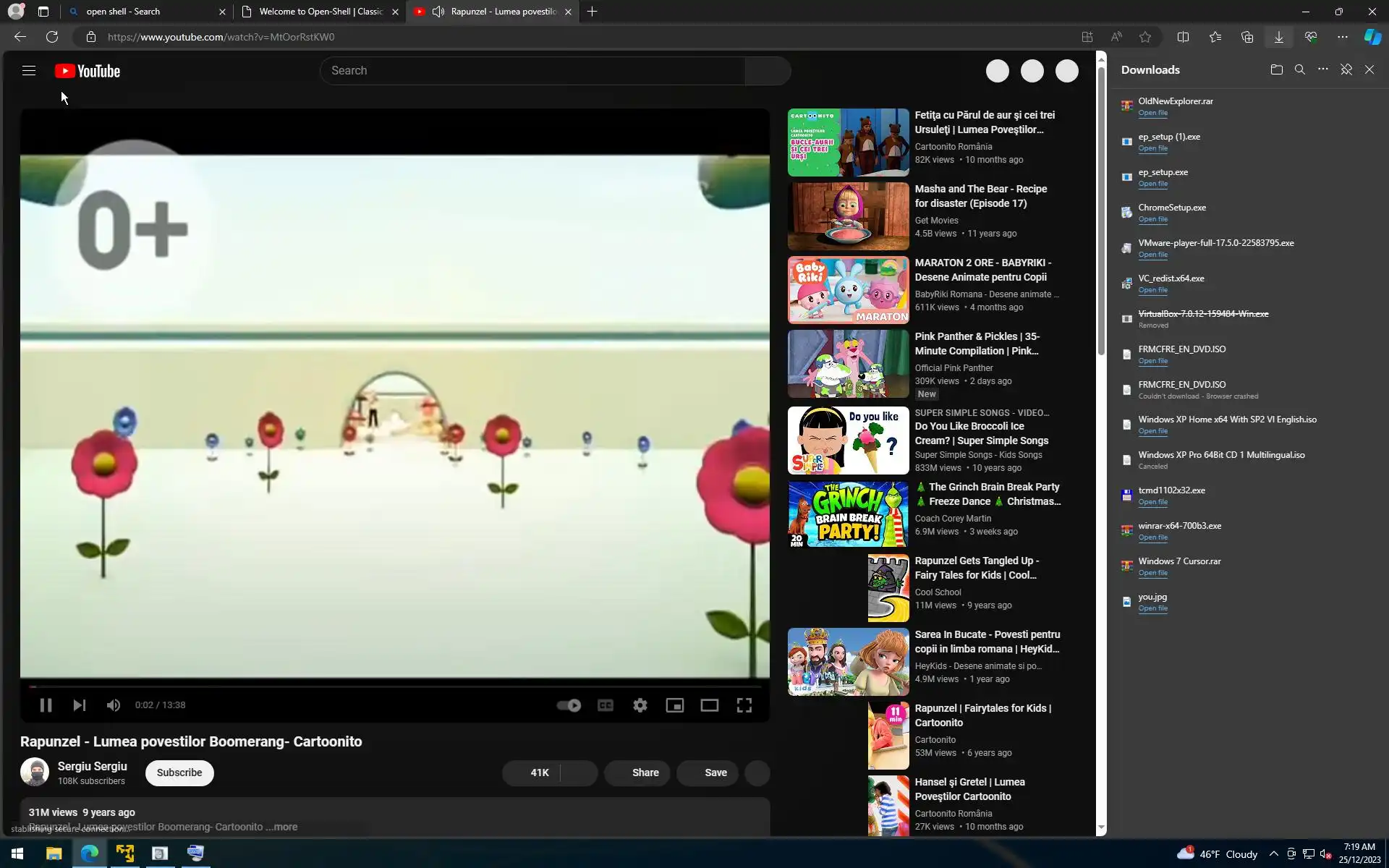
Task: Toggle closed captions on video
Action: [x=606, y=705]
